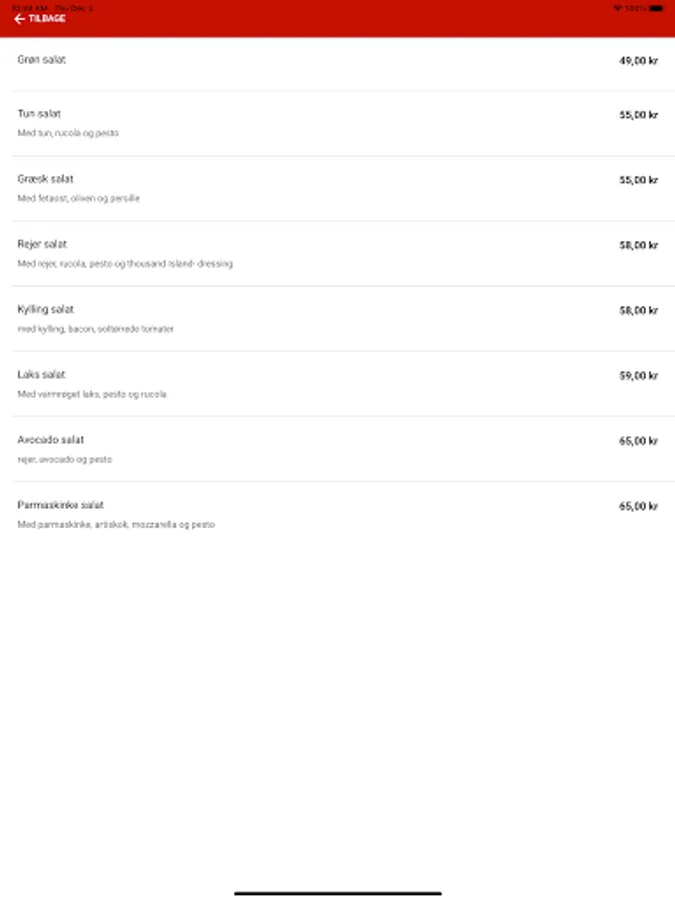Pick the Rejer salat entry
Image resolution: width=675 pixels, height=900 pixels.
coord(43,244)
